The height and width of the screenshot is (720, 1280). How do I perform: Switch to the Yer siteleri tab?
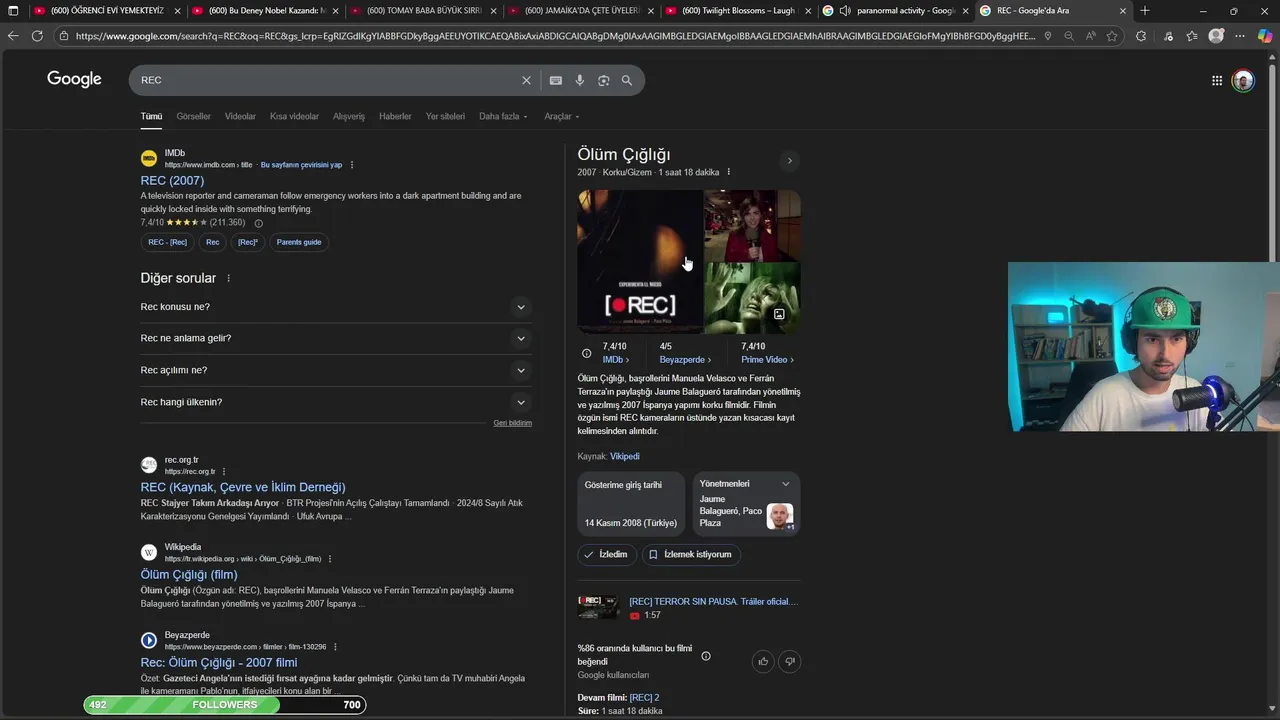click(x=445, y=116)
